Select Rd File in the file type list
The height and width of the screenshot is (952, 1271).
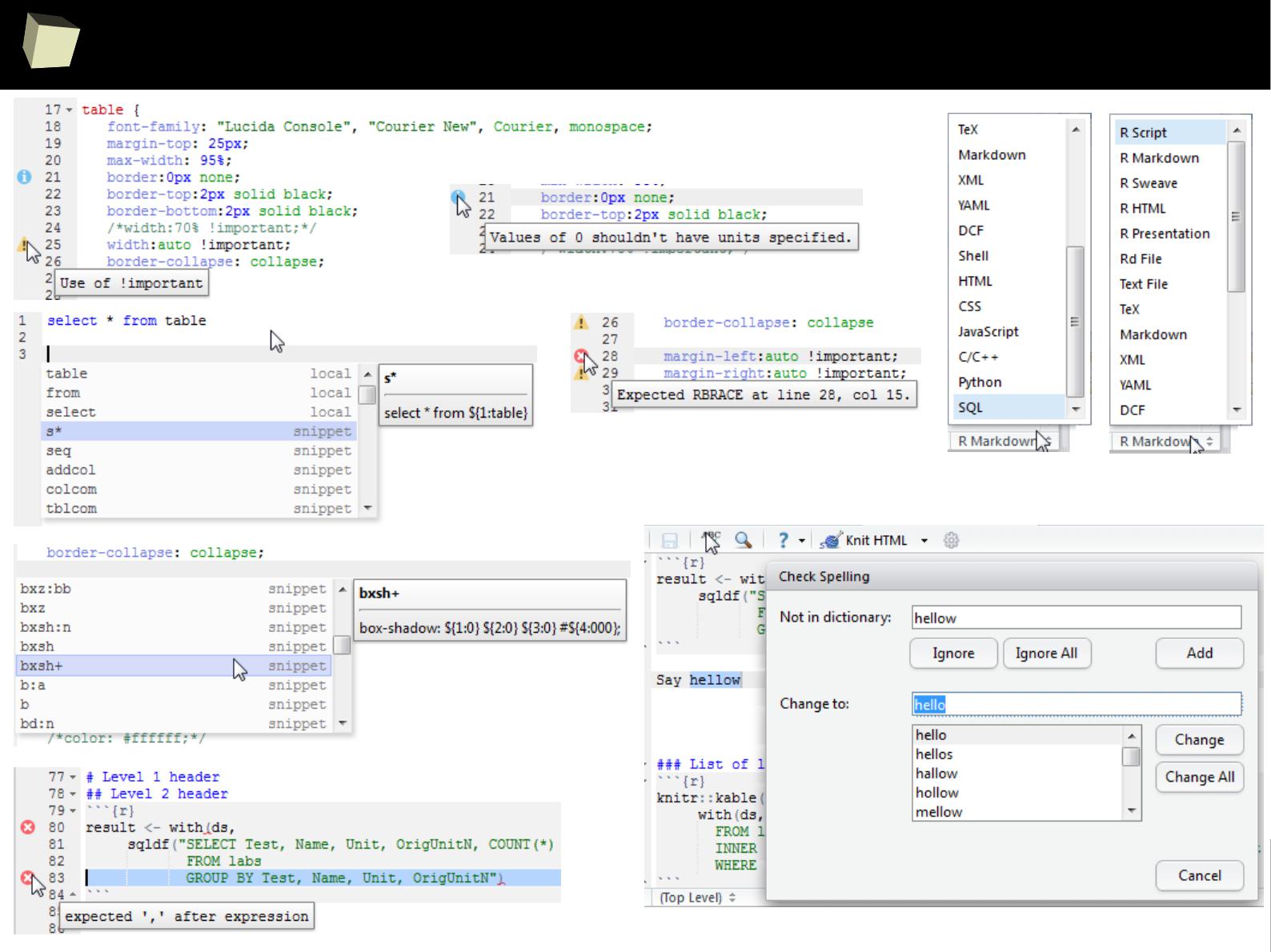click(x=1169, y=258)
